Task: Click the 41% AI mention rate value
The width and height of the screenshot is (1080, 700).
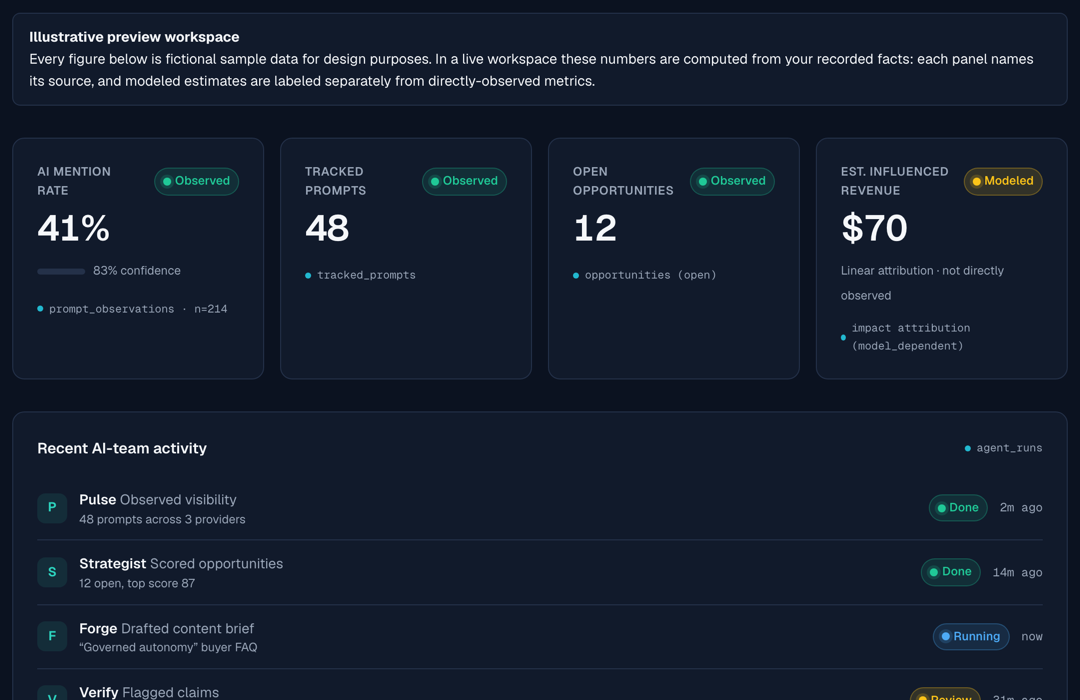Action: pos(74,228)
